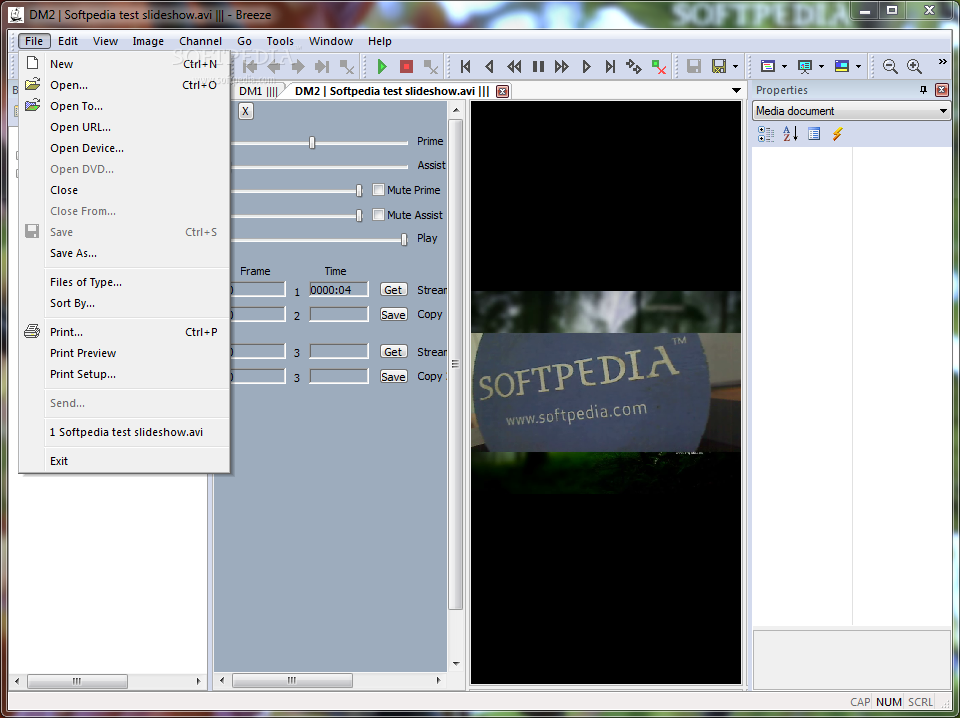Open the window layout dropdown arrow
This screenshot has width=960, height=718.
784,67
